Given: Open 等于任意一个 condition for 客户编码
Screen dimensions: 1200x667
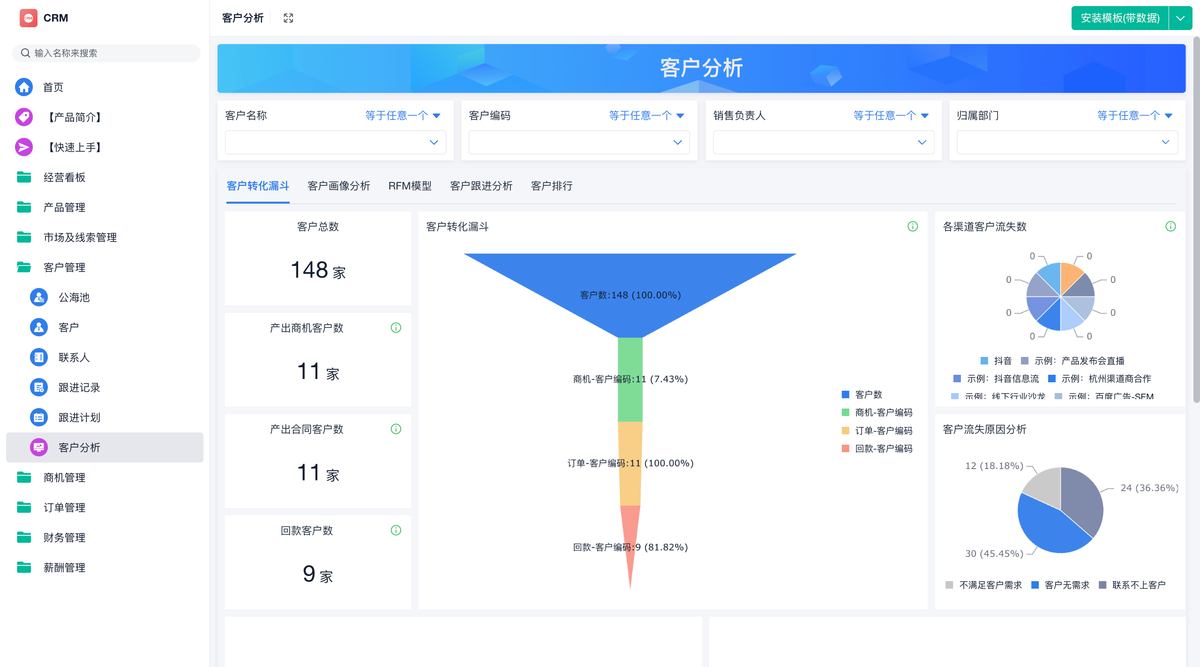Looking at the screenshot, I should [x=647, y=116].
